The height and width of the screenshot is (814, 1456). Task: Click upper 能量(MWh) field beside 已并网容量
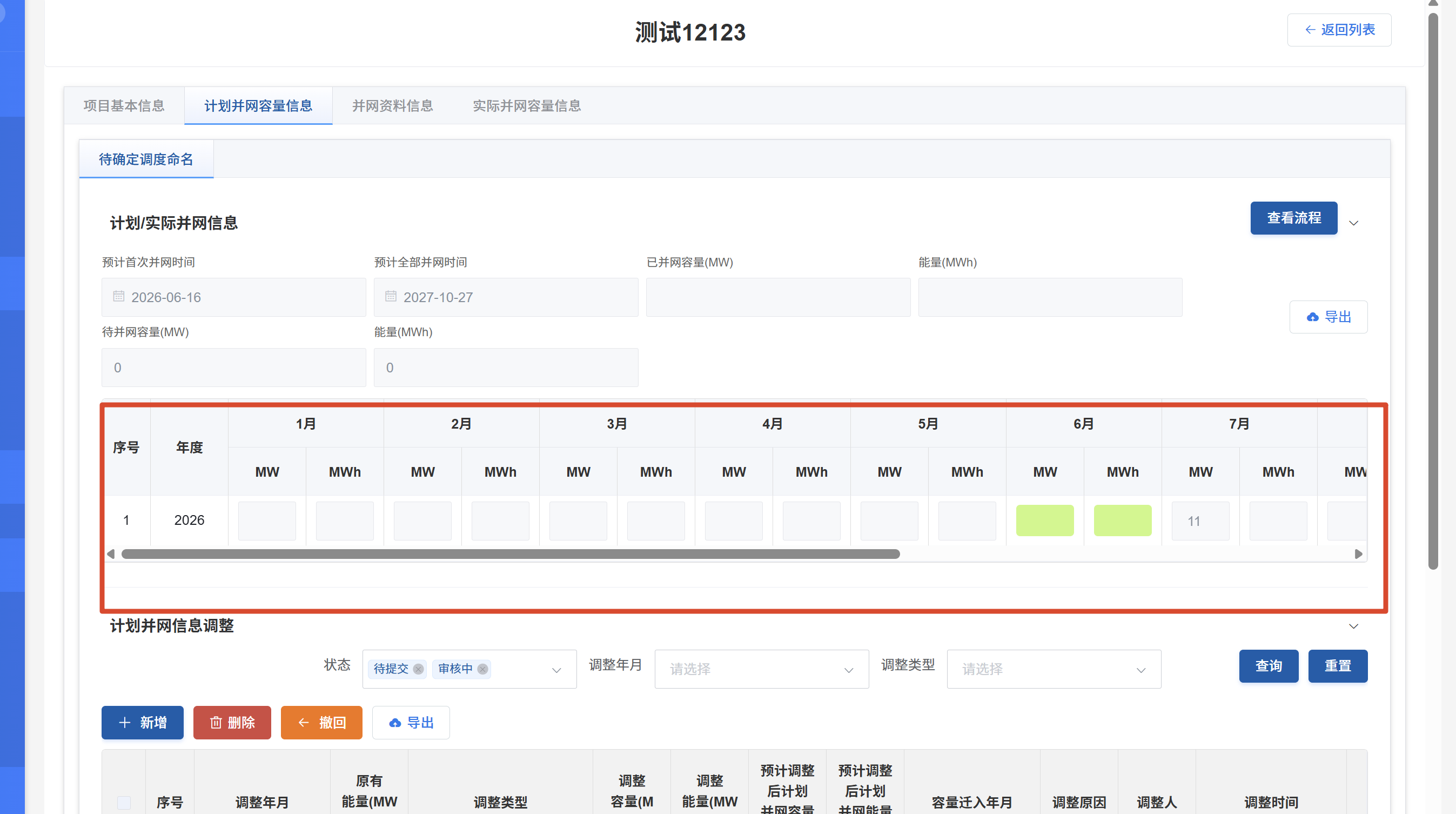coord(1050,297)
